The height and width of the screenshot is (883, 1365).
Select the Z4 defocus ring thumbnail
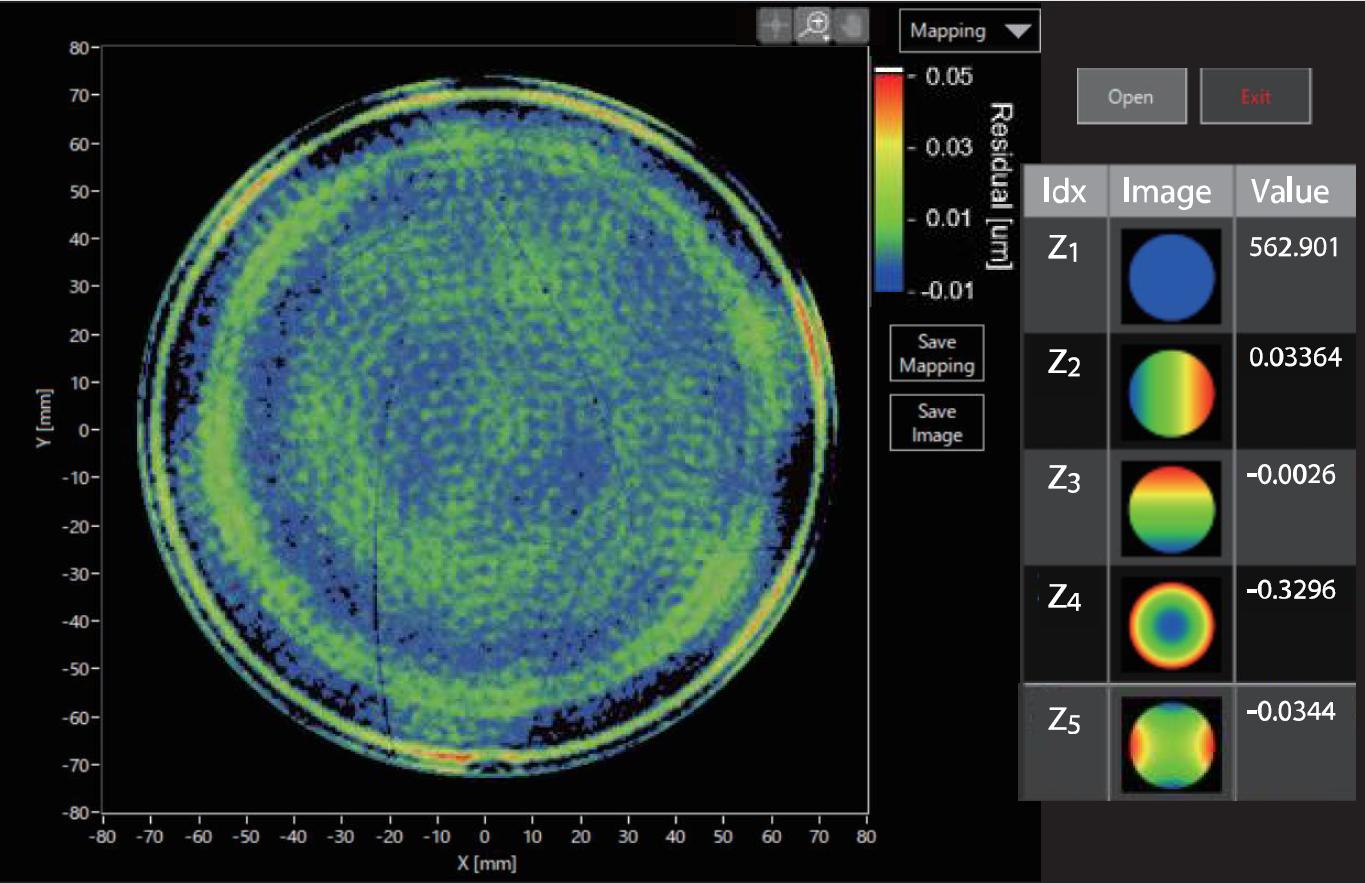[x=1171, y=625]
